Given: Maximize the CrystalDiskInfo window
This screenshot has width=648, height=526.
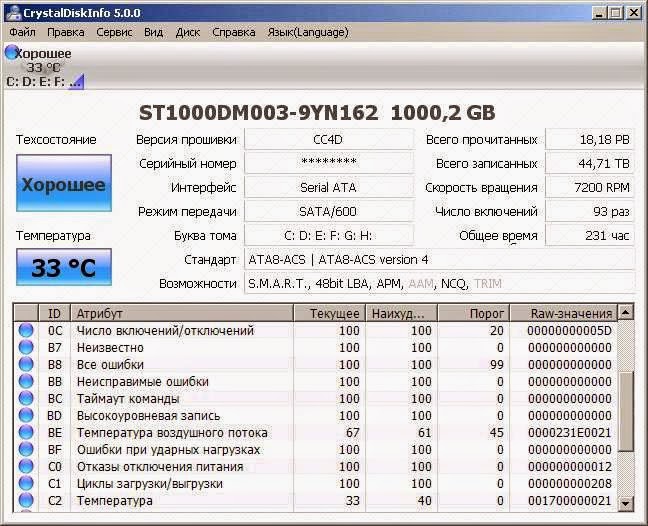Looking at the screenshot, I should pos(616,13).
